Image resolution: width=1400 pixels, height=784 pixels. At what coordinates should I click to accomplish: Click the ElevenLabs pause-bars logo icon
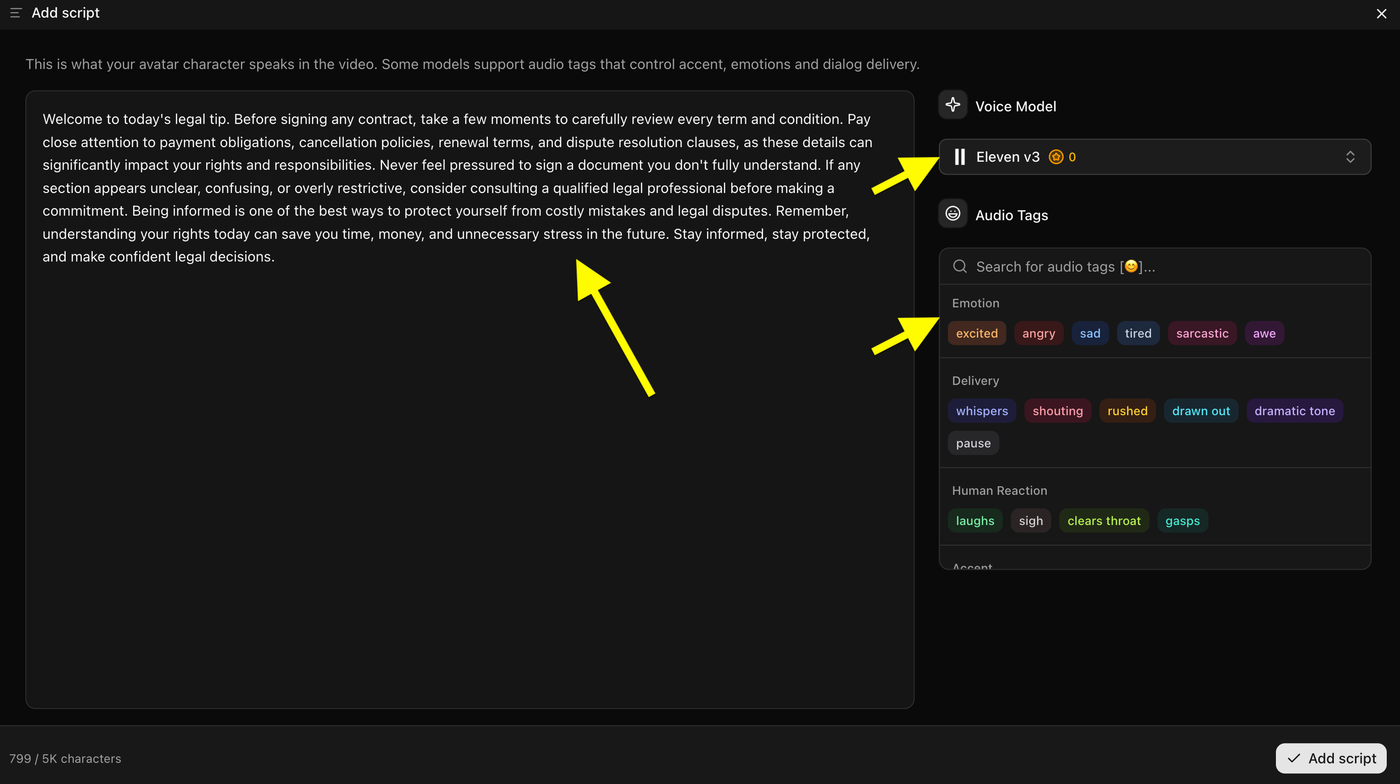(x=960, y=157)
